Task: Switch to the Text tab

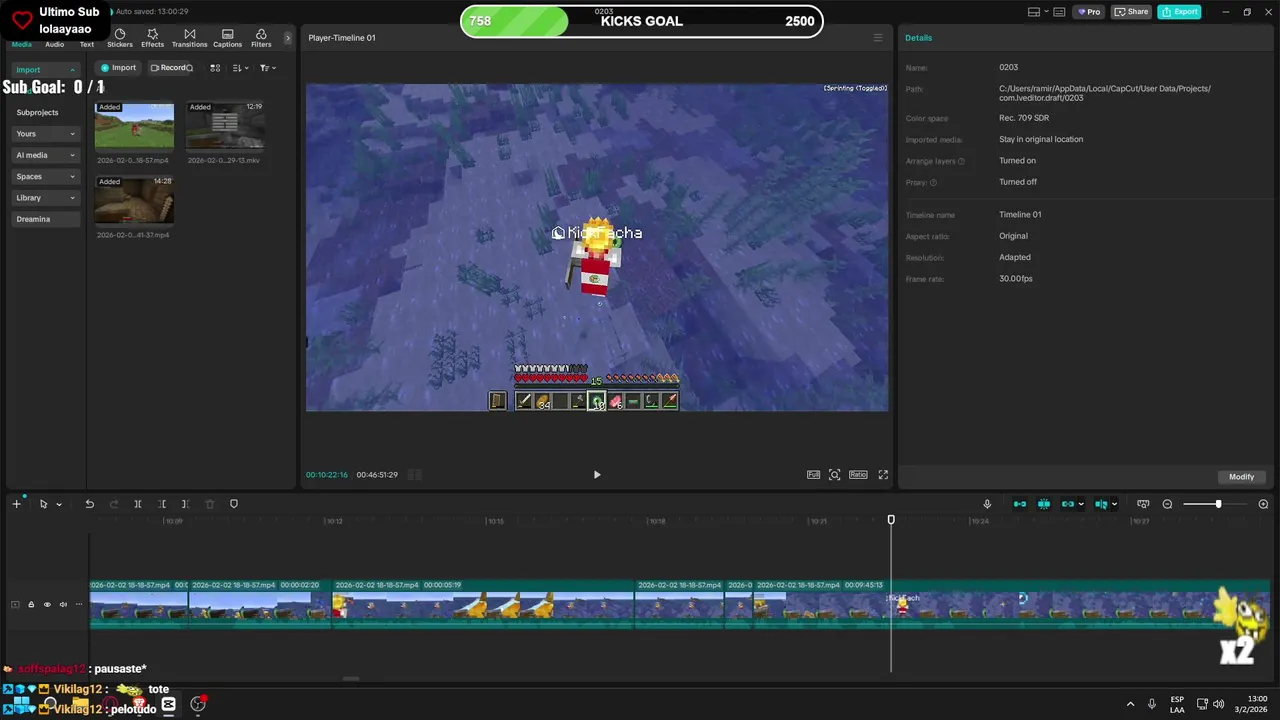Action: (x=87, y=44)
